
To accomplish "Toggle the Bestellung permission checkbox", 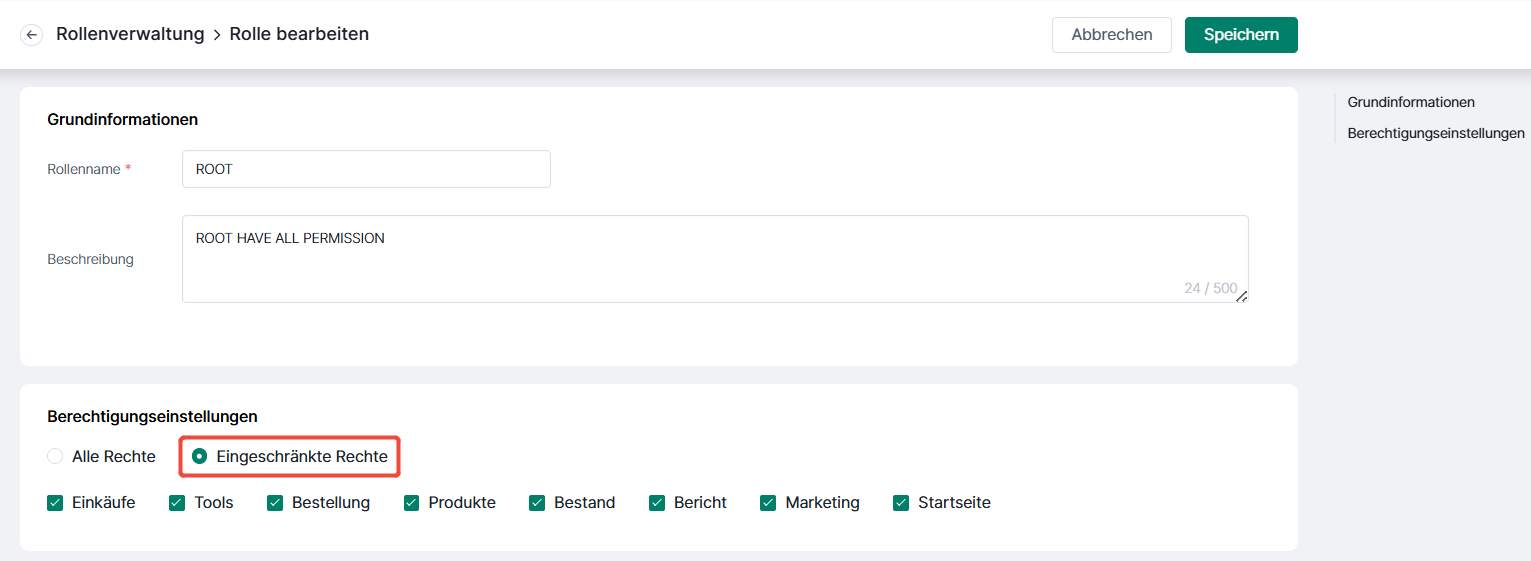I will tap(275, 503).
